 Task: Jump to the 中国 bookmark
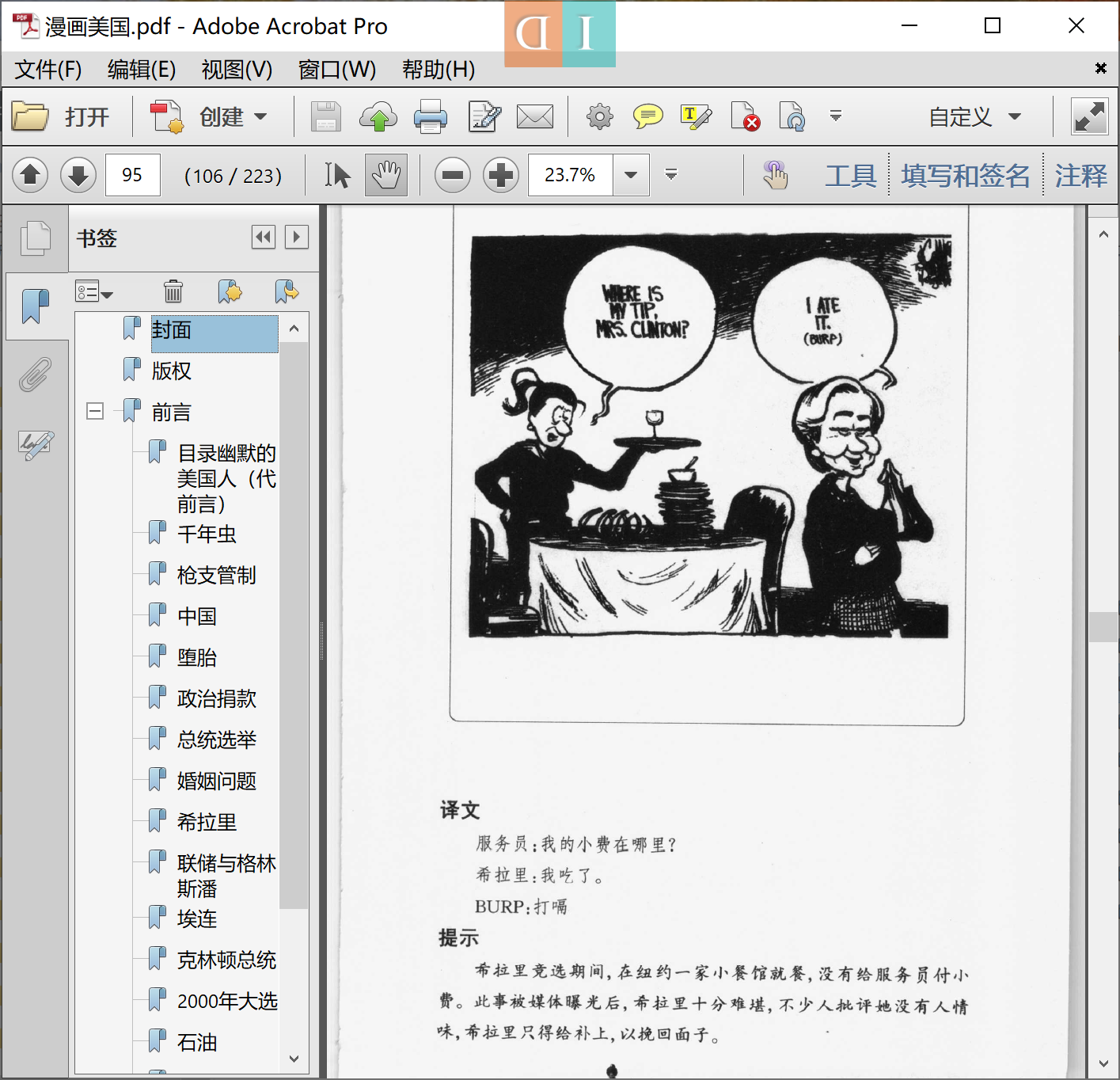point(197,616)
